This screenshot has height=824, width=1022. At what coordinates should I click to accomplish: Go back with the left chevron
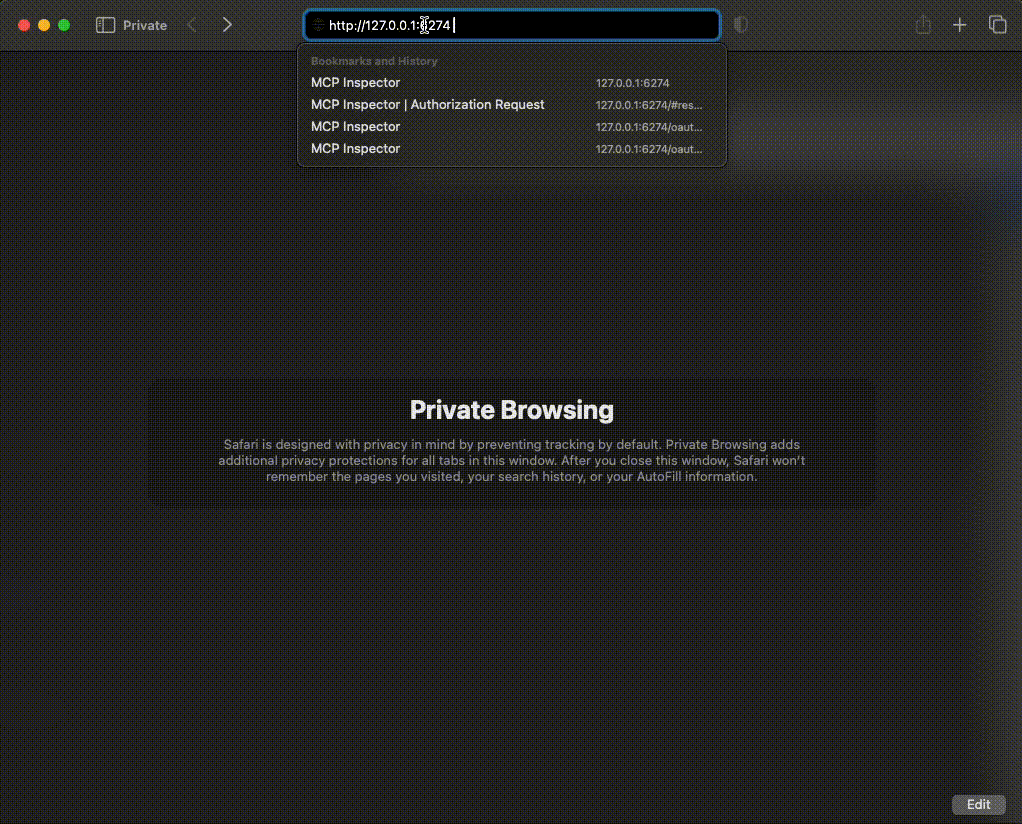point(192,25)
